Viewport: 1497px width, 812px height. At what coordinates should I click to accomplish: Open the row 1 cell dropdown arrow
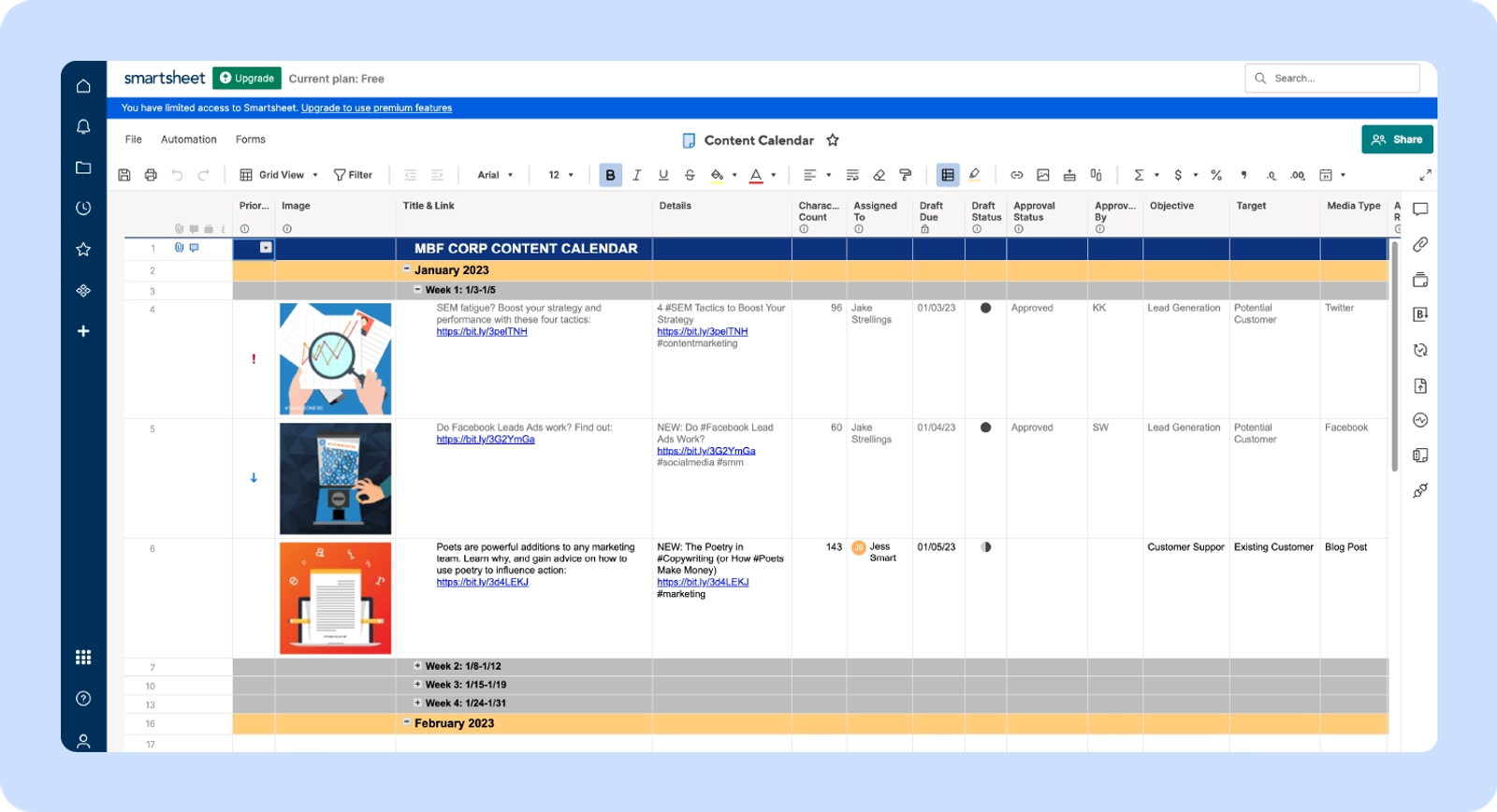pyautogui.click(x=266, y=248)
